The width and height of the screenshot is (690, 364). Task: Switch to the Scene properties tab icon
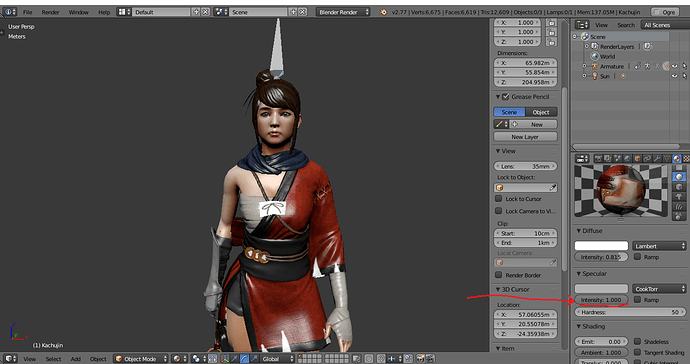[618, 159]
